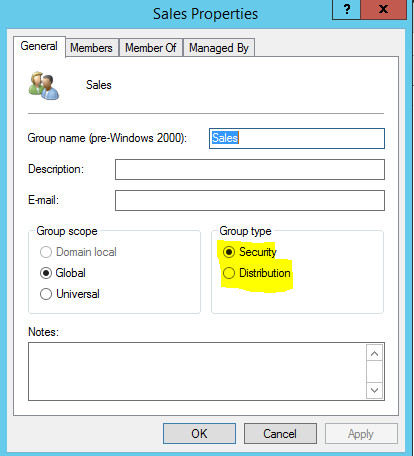Click the Notes scroll up arrow
This screenshot has height=456, width=414.
point(374,353)
